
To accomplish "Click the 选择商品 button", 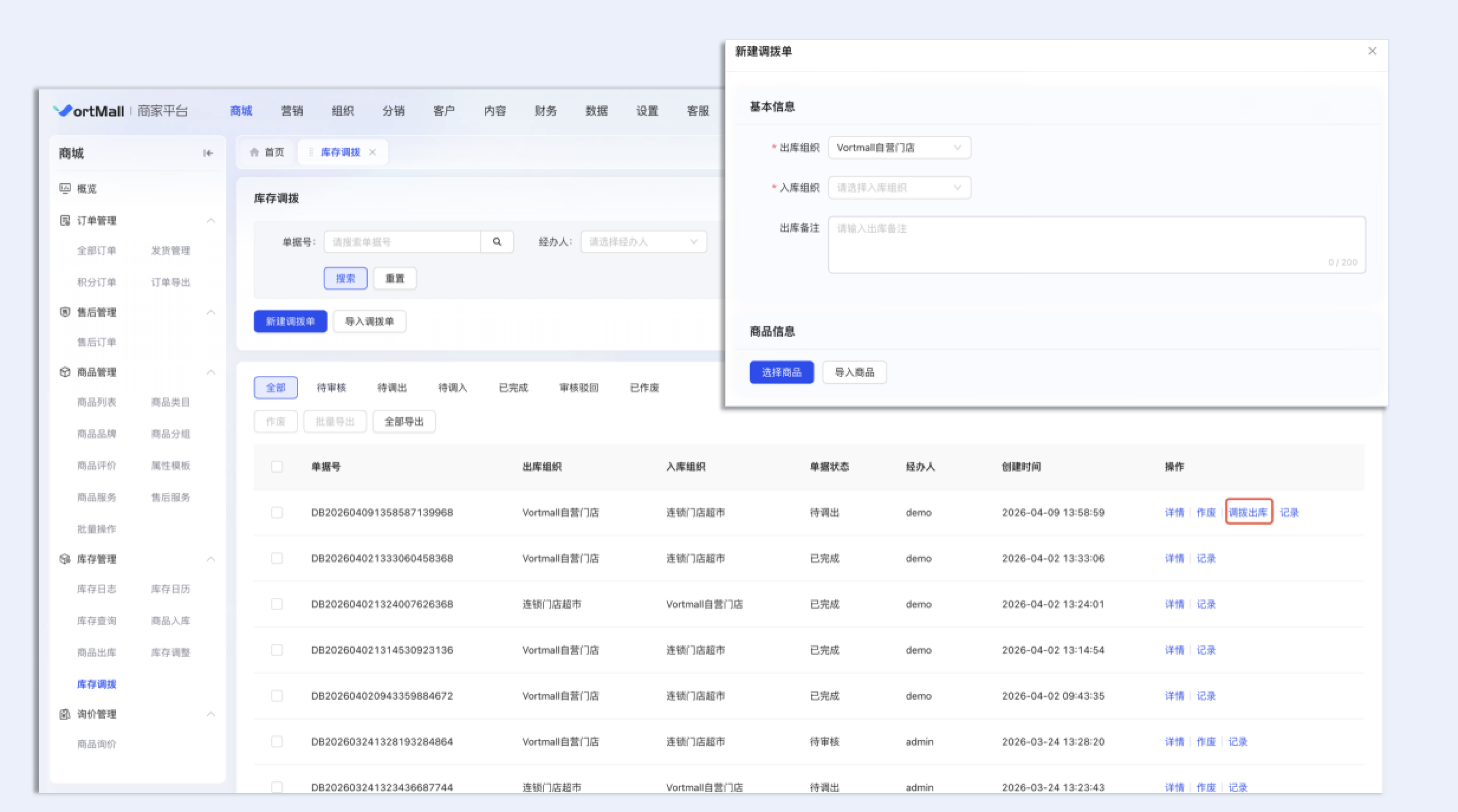I will (x=781, y=372).
